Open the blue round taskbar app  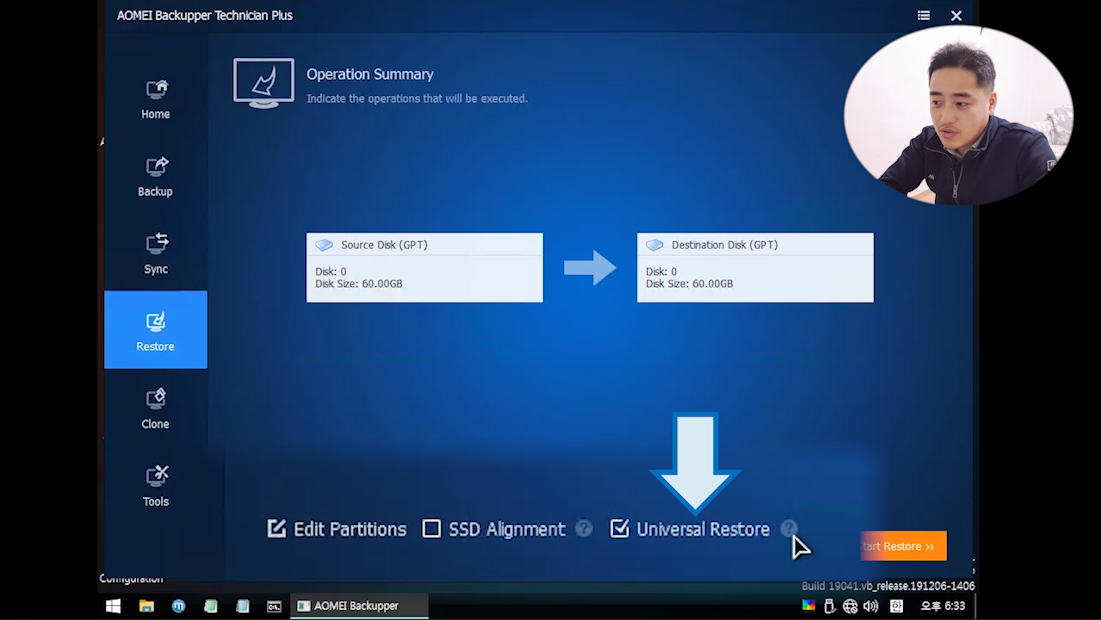(x=178, y=606)
